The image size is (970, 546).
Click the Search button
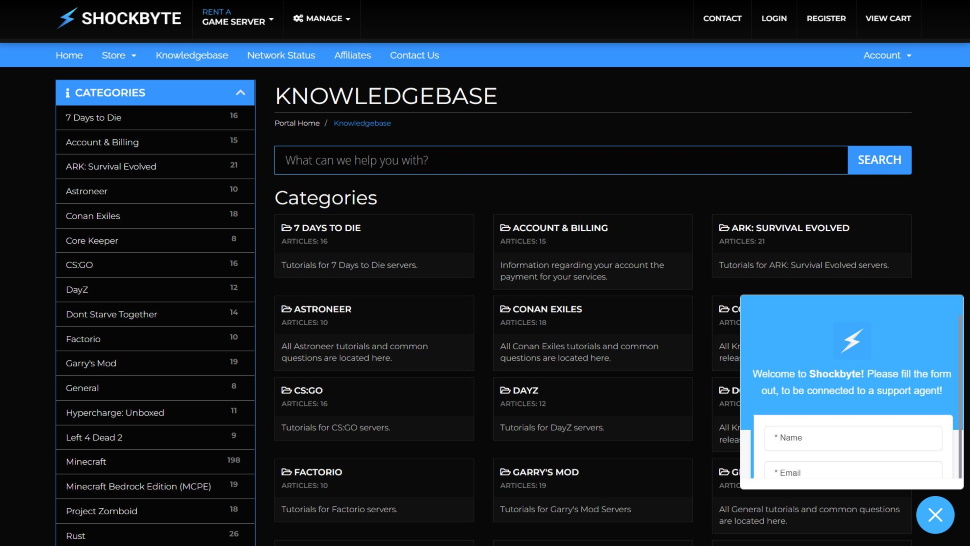click(x=879, y=160)
